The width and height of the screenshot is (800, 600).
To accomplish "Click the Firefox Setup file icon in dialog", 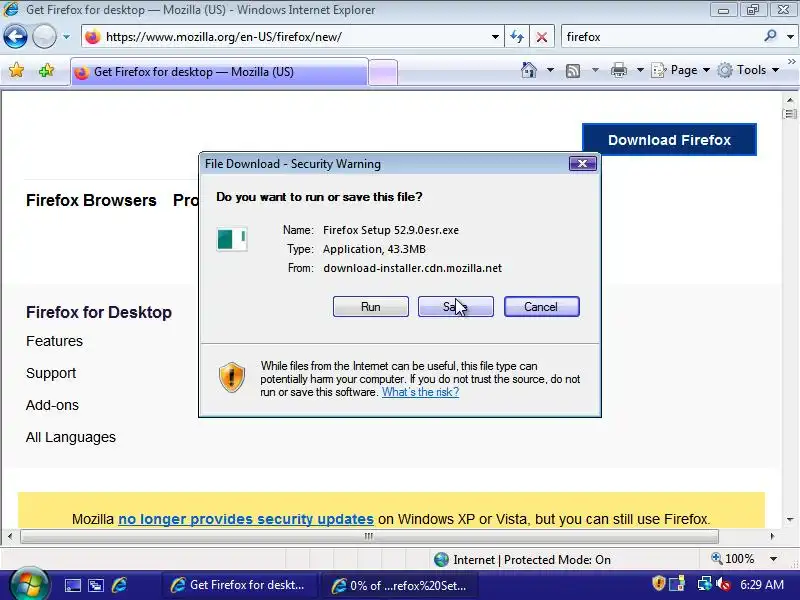I will pyautogui.click(x=232, y=239).
